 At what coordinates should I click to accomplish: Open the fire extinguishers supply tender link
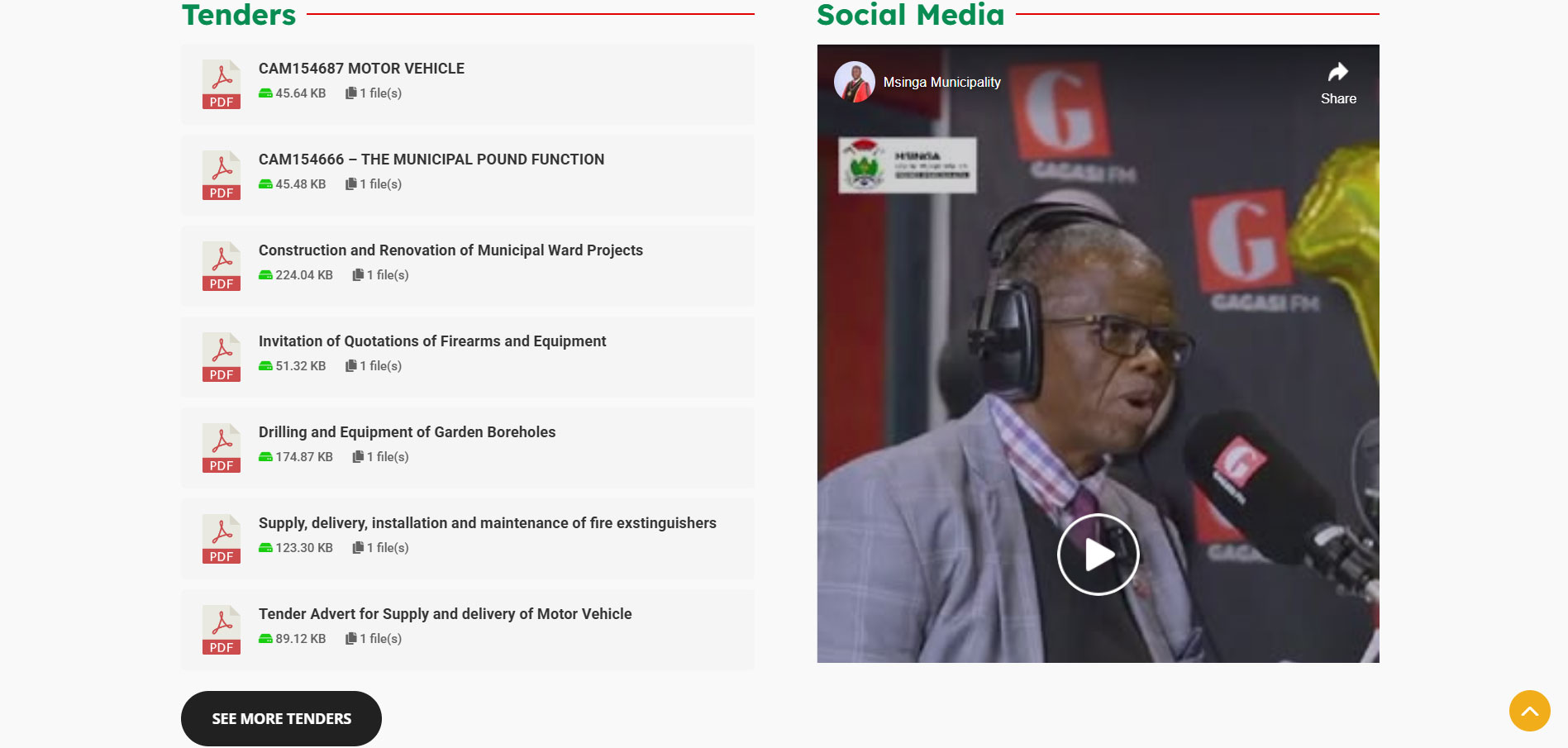(487, 523)
